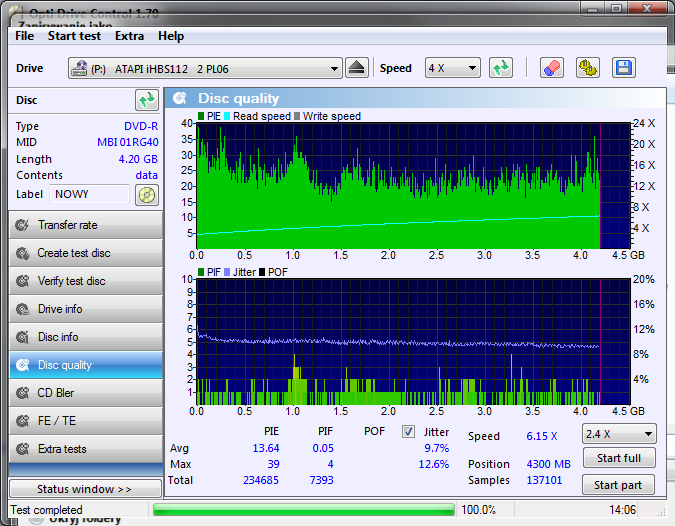Open the Disc info page
The height and width of the screenshot is (526, 675).
click(86, 337)
